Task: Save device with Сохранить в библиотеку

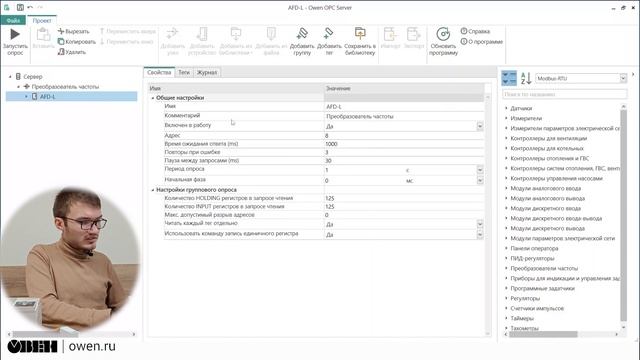Action: point(360,41)
